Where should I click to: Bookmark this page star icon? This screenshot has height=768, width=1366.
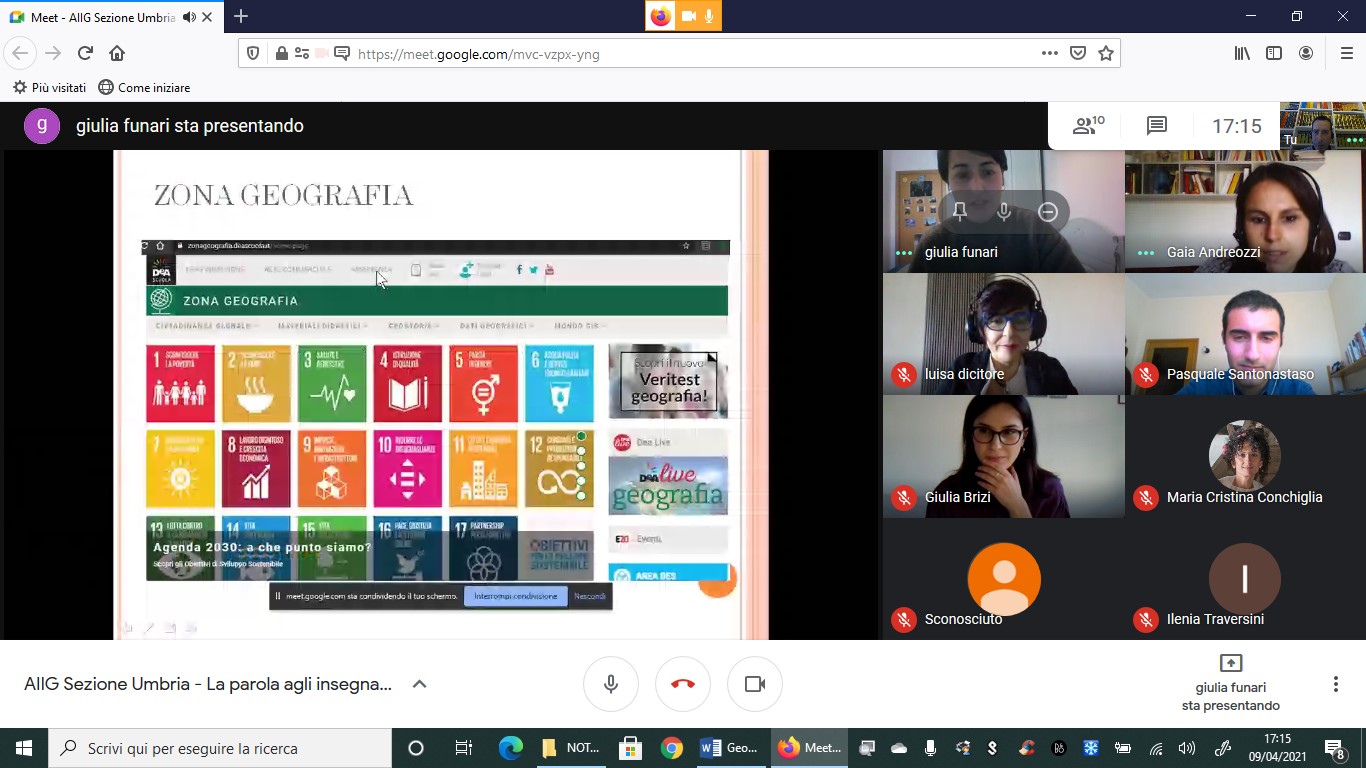[1106, 54]
